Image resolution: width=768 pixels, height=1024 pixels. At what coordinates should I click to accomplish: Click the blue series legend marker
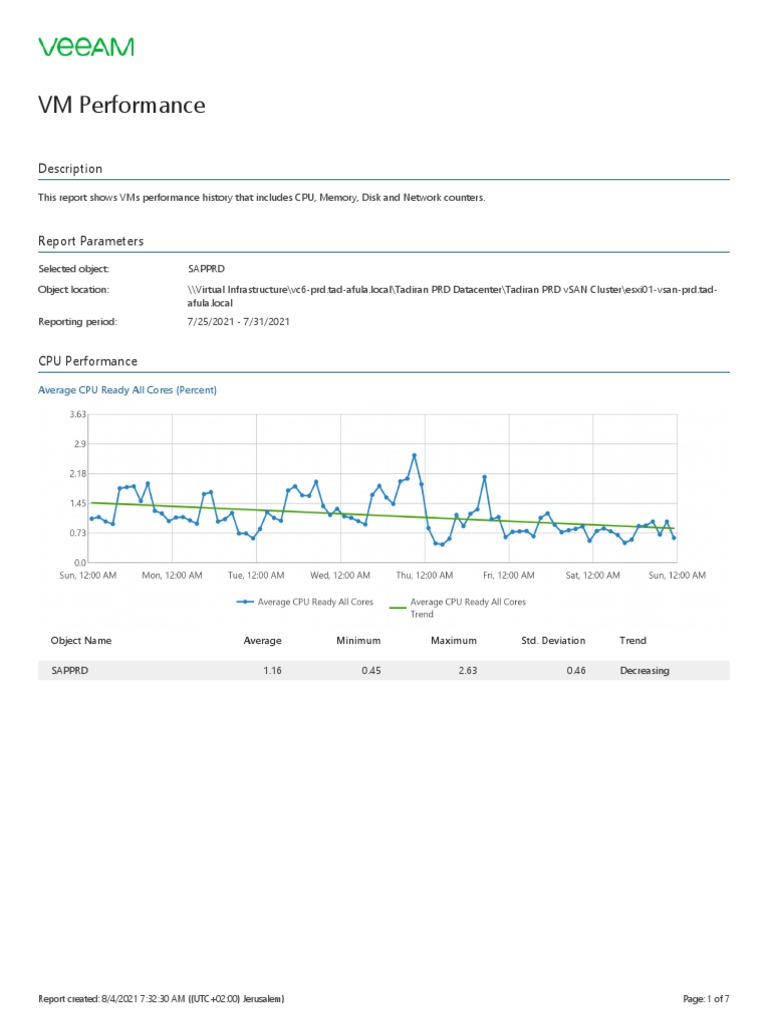[x=246, y=602]
